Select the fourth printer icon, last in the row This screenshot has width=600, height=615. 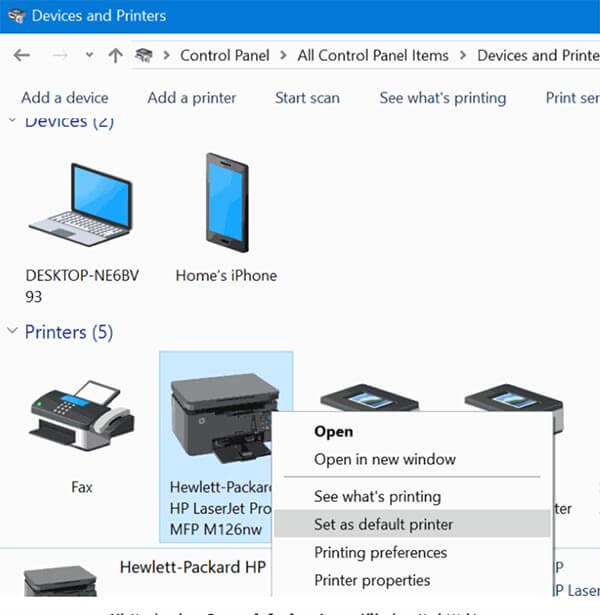pyautogui.click(x=514, y=398)
